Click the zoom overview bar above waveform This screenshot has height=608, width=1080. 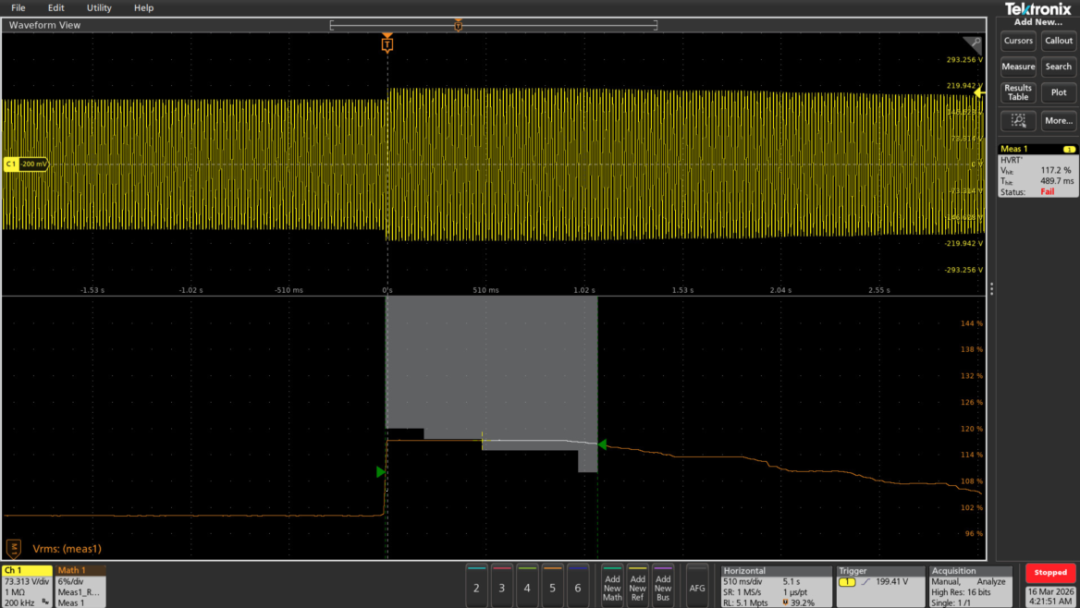[494, 25]
